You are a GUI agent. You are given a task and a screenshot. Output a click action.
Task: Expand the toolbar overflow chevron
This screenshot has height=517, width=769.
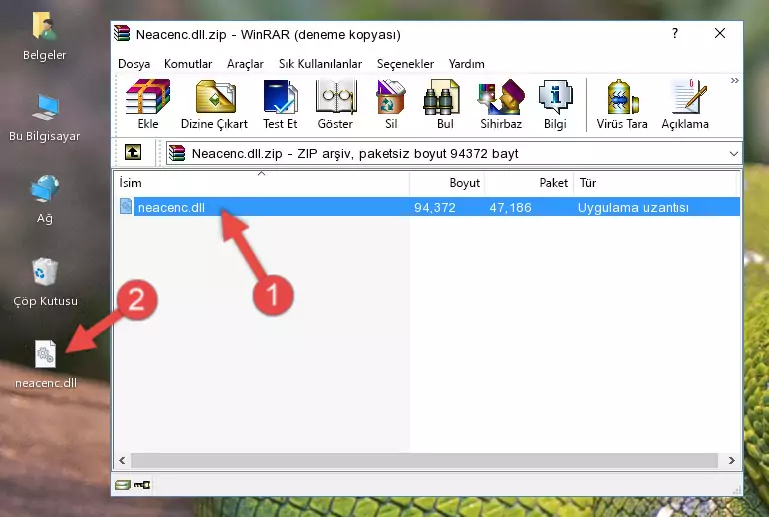[734, 80]
